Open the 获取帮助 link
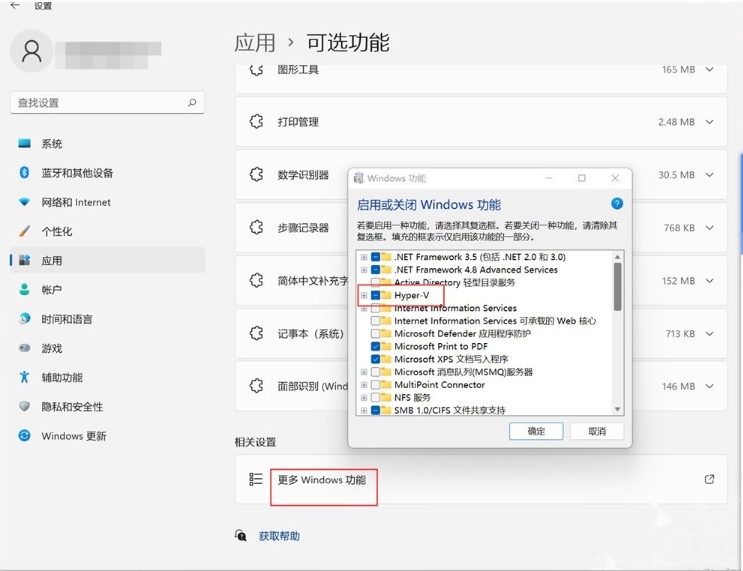 click(x=279, y=536)
